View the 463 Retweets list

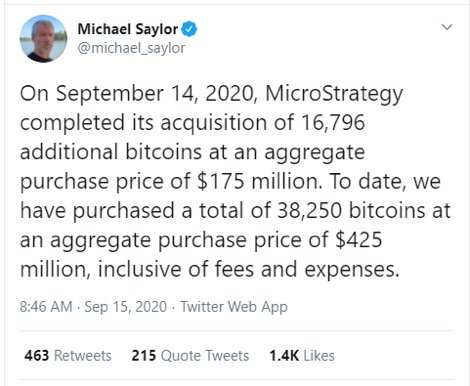pos(68,356)
